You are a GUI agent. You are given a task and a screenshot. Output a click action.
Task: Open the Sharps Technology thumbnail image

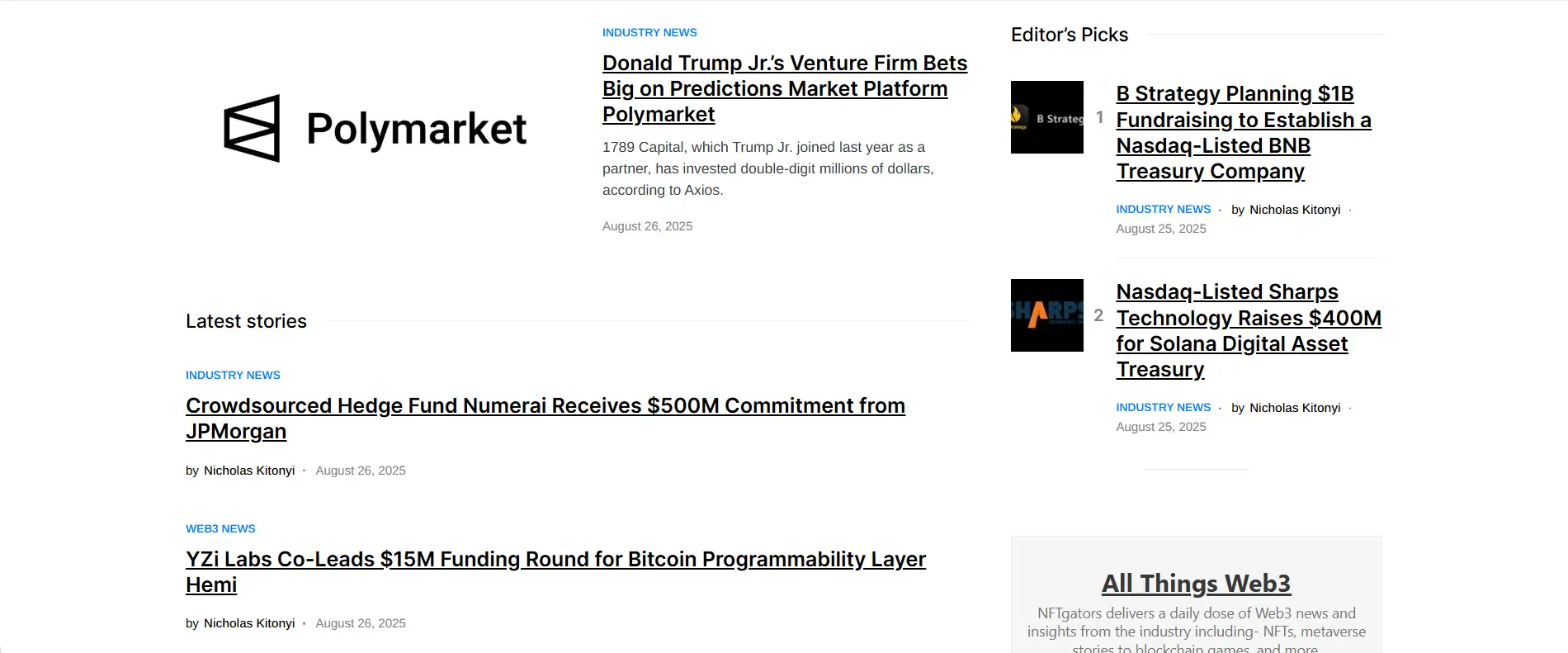point(1046,315)
